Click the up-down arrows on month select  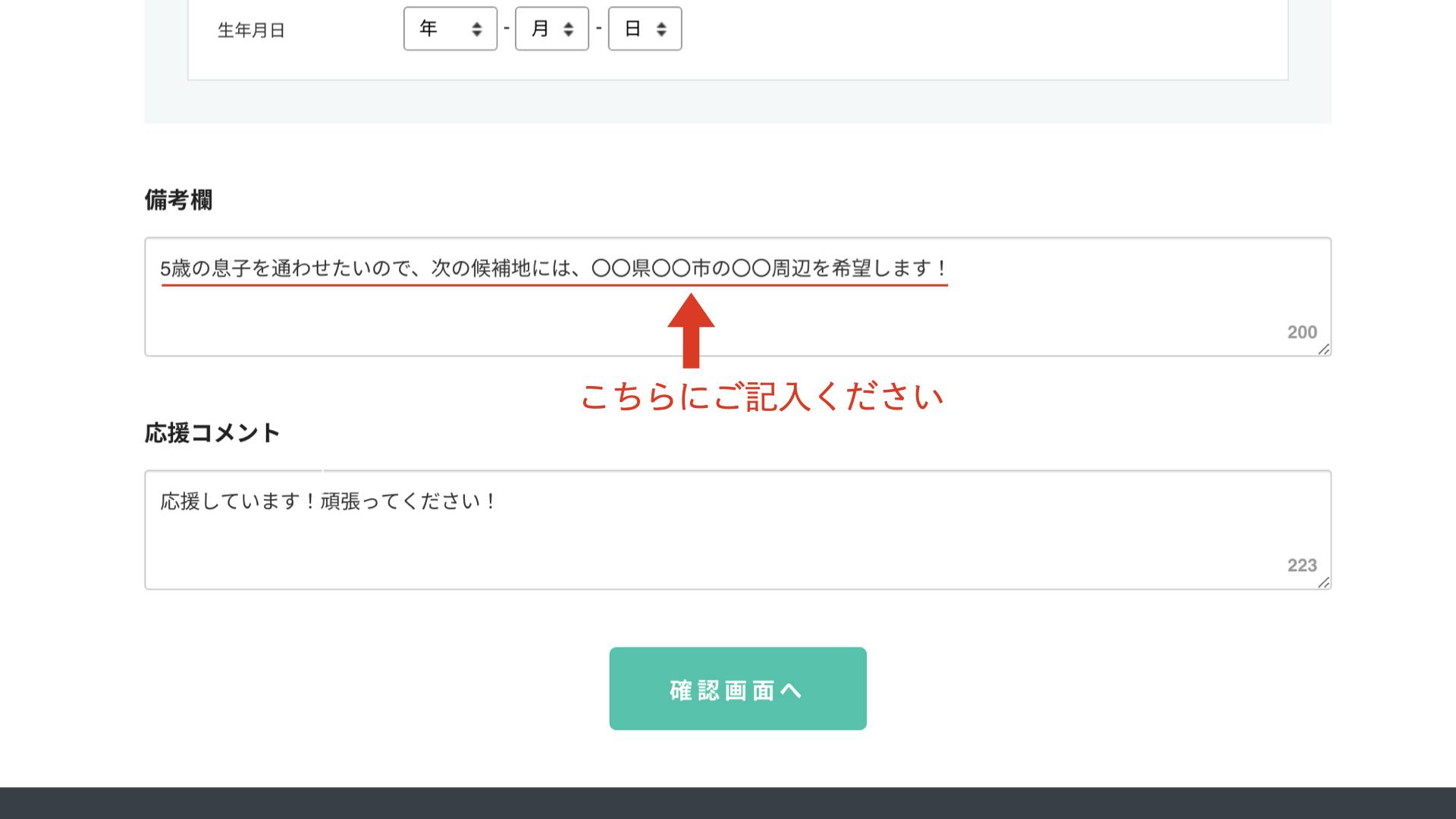(568, 30)
